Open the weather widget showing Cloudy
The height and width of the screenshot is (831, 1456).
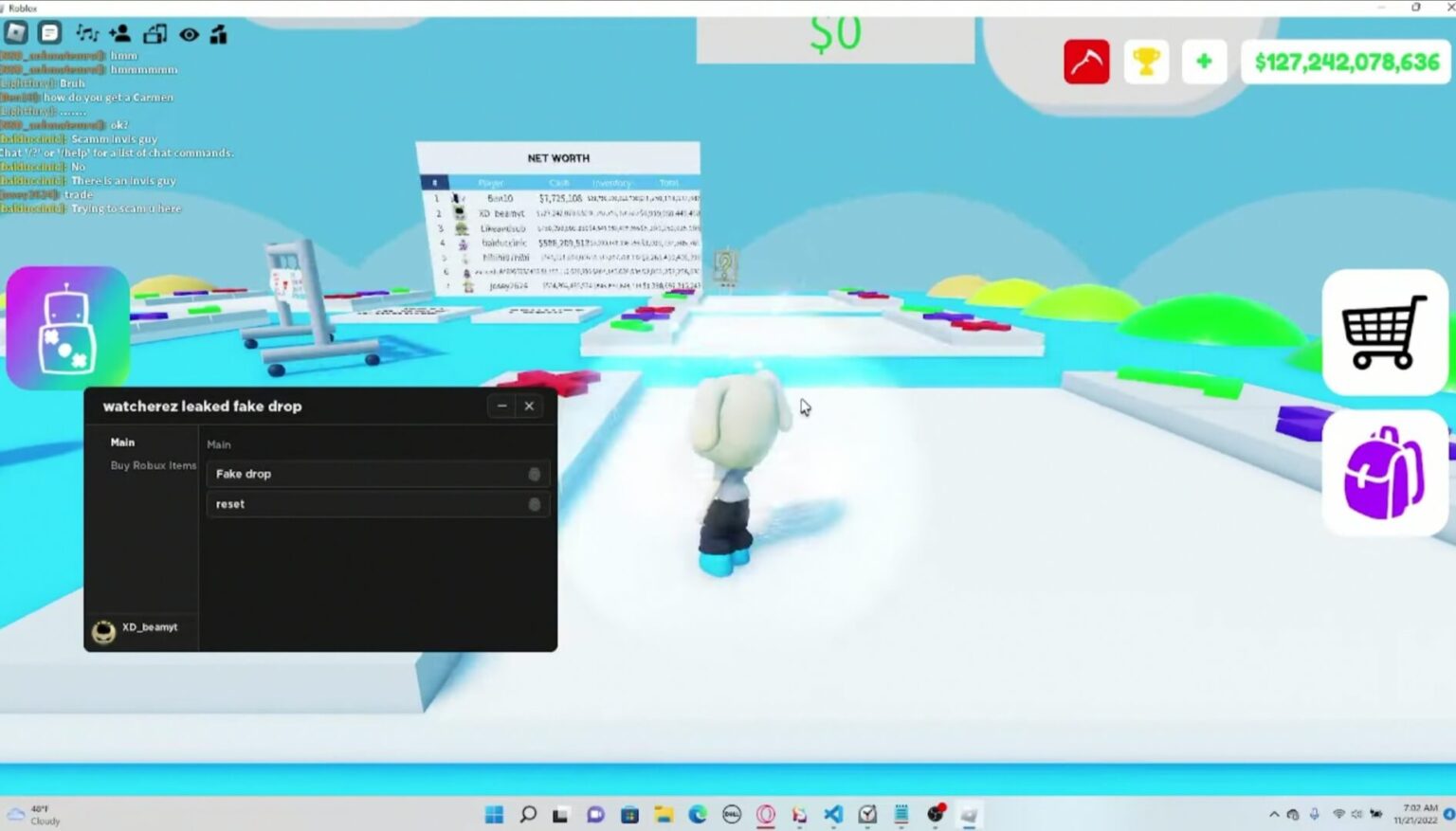click(x=34, y=815)
